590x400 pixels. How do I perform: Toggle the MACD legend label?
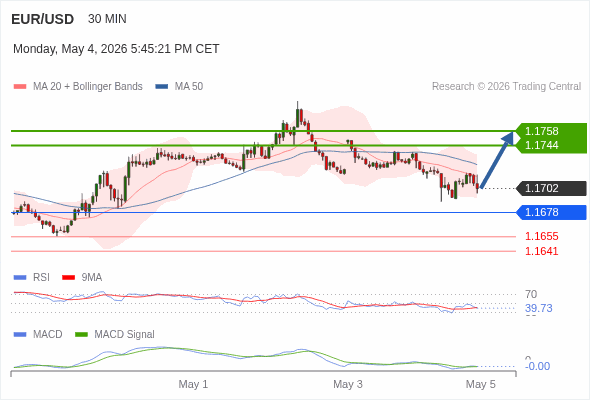(47, 334)
